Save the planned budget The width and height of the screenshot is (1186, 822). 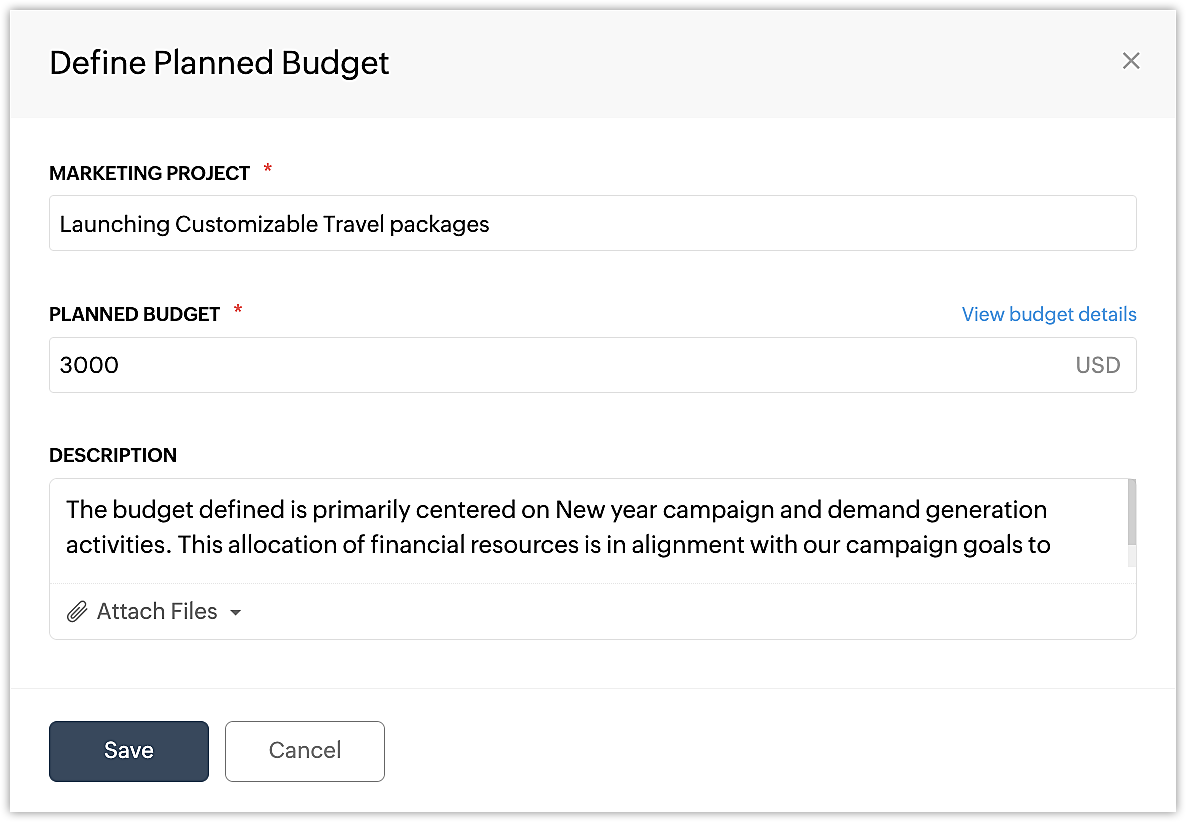[x=129, y=751]
